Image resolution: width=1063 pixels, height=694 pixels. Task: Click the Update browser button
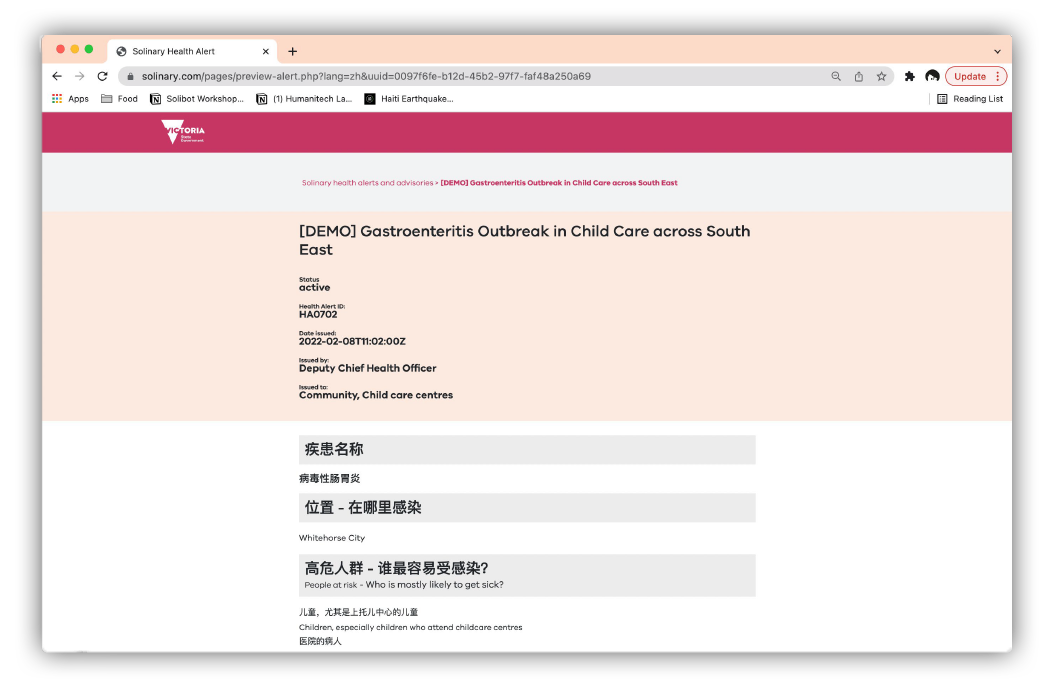968,75
